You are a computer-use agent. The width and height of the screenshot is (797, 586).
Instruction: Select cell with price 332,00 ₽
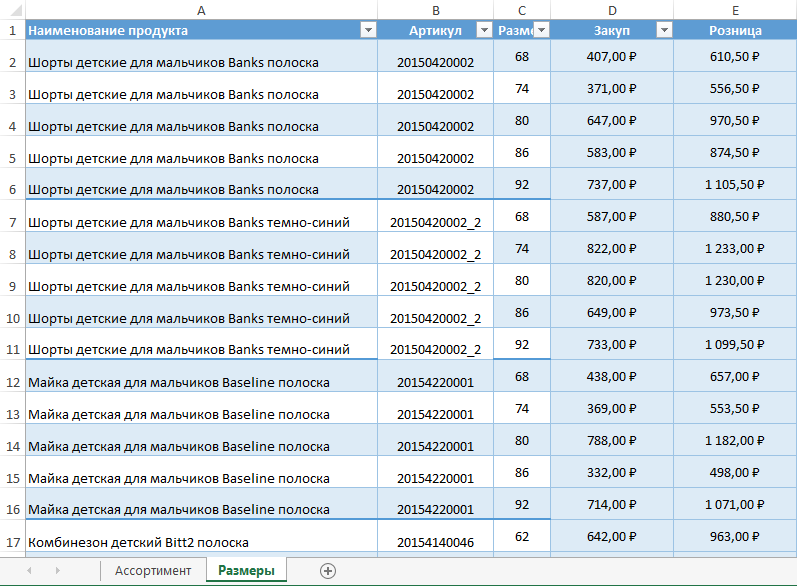[x=612, y=473]
